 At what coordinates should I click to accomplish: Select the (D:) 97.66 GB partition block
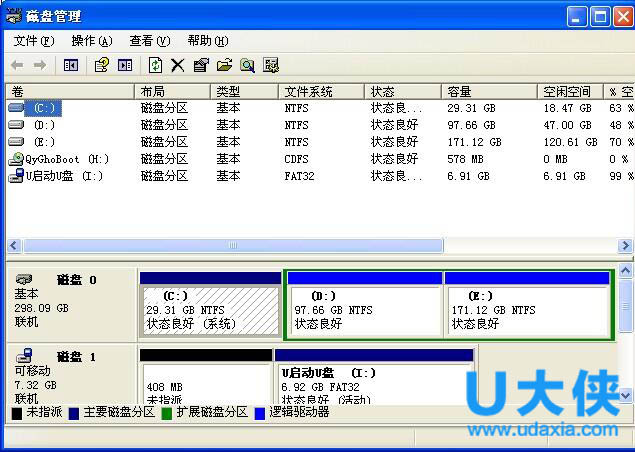(x=364, y=310)
